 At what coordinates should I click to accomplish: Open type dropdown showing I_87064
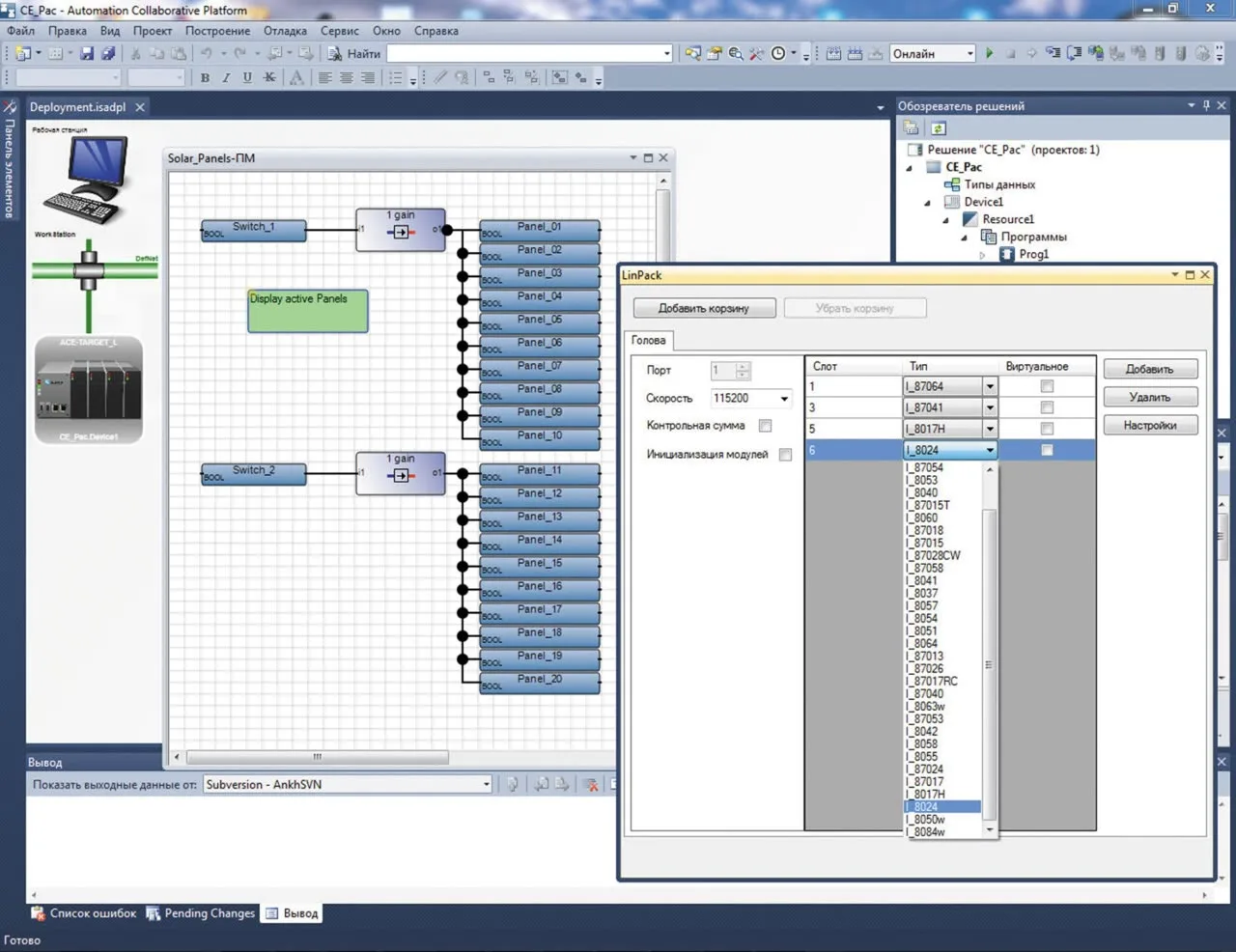990,386
